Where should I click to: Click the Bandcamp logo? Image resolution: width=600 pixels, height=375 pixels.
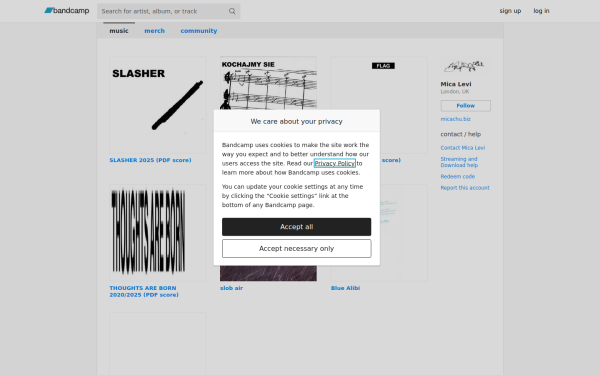pyautogui.click(x=67, y=11)
